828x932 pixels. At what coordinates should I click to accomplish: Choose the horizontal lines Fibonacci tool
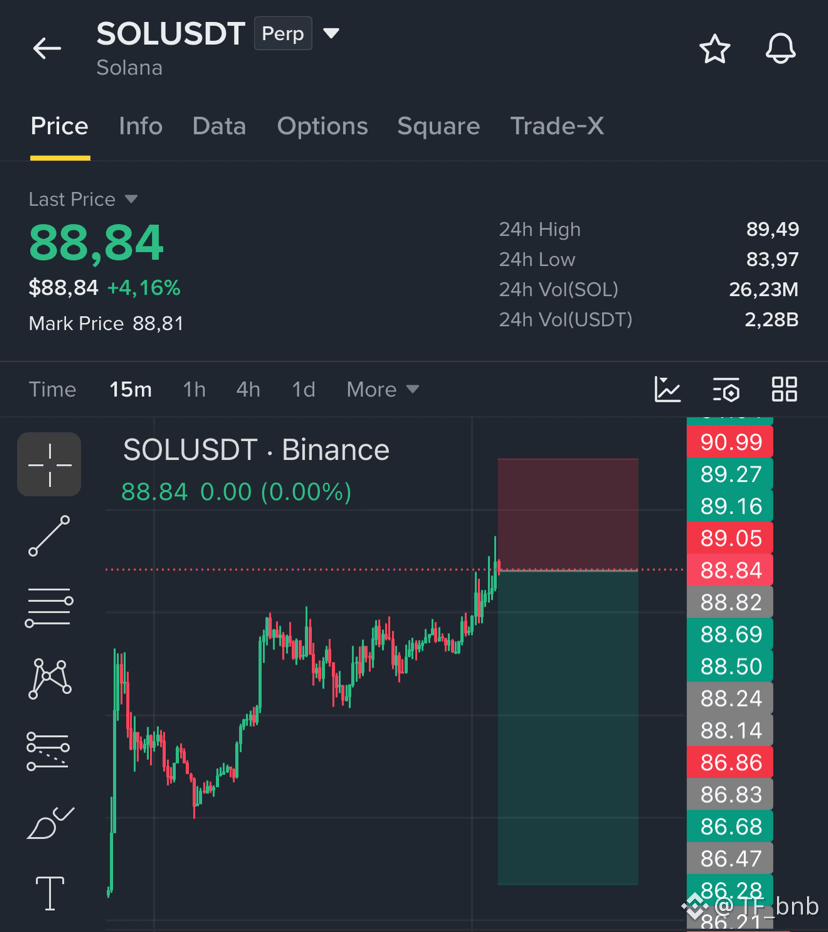(x=49, y=607)
